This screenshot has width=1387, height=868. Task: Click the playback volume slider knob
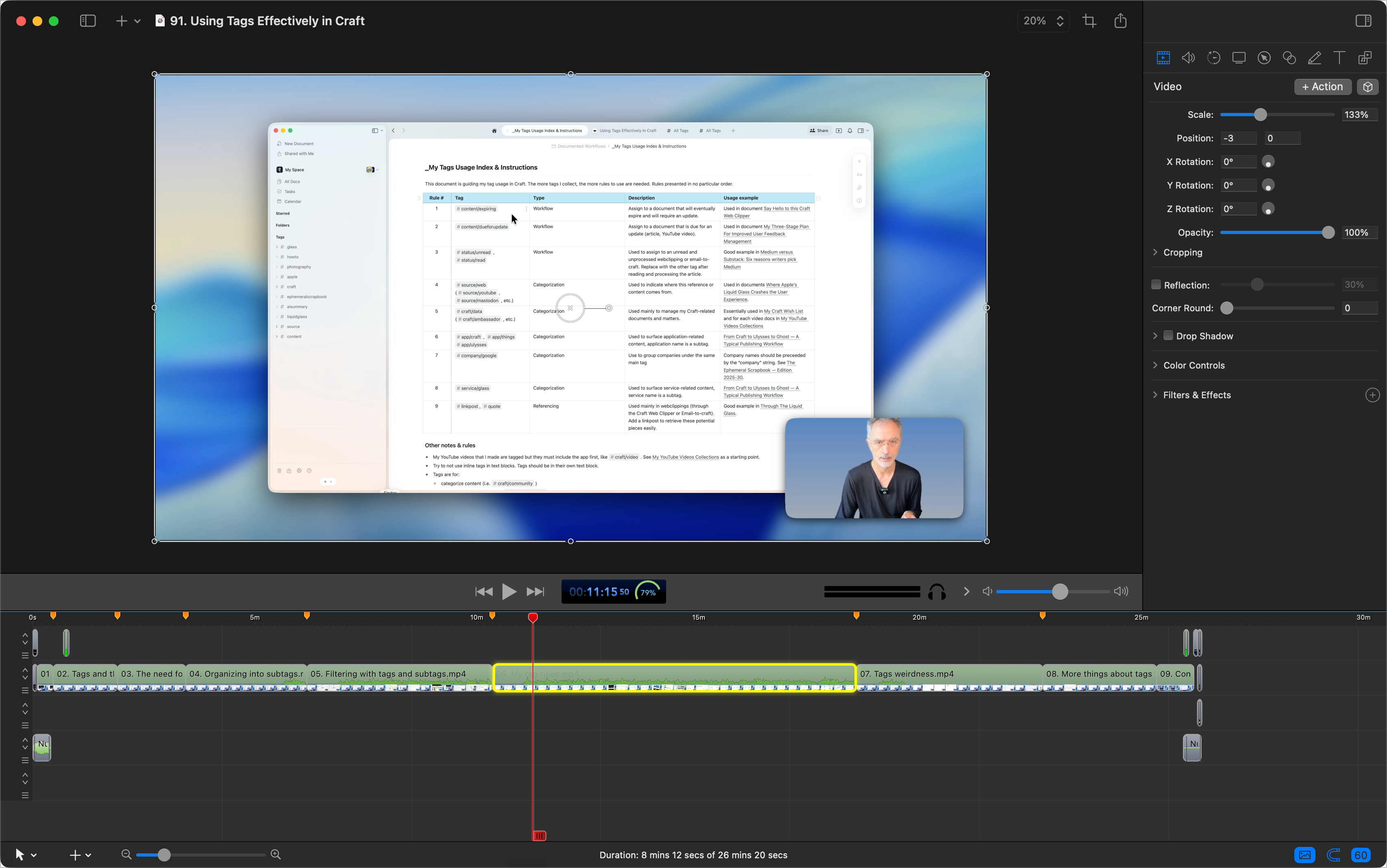coord(1060,592)
